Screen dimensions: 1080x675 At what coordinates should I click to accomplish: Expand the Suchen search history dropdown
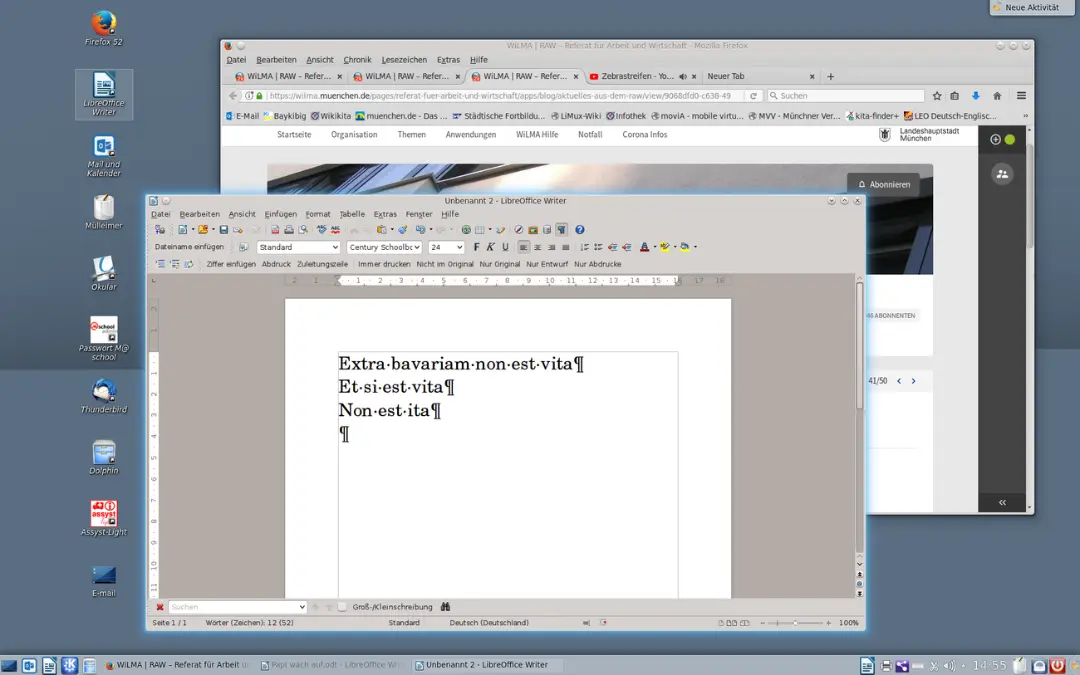point(302,607)
